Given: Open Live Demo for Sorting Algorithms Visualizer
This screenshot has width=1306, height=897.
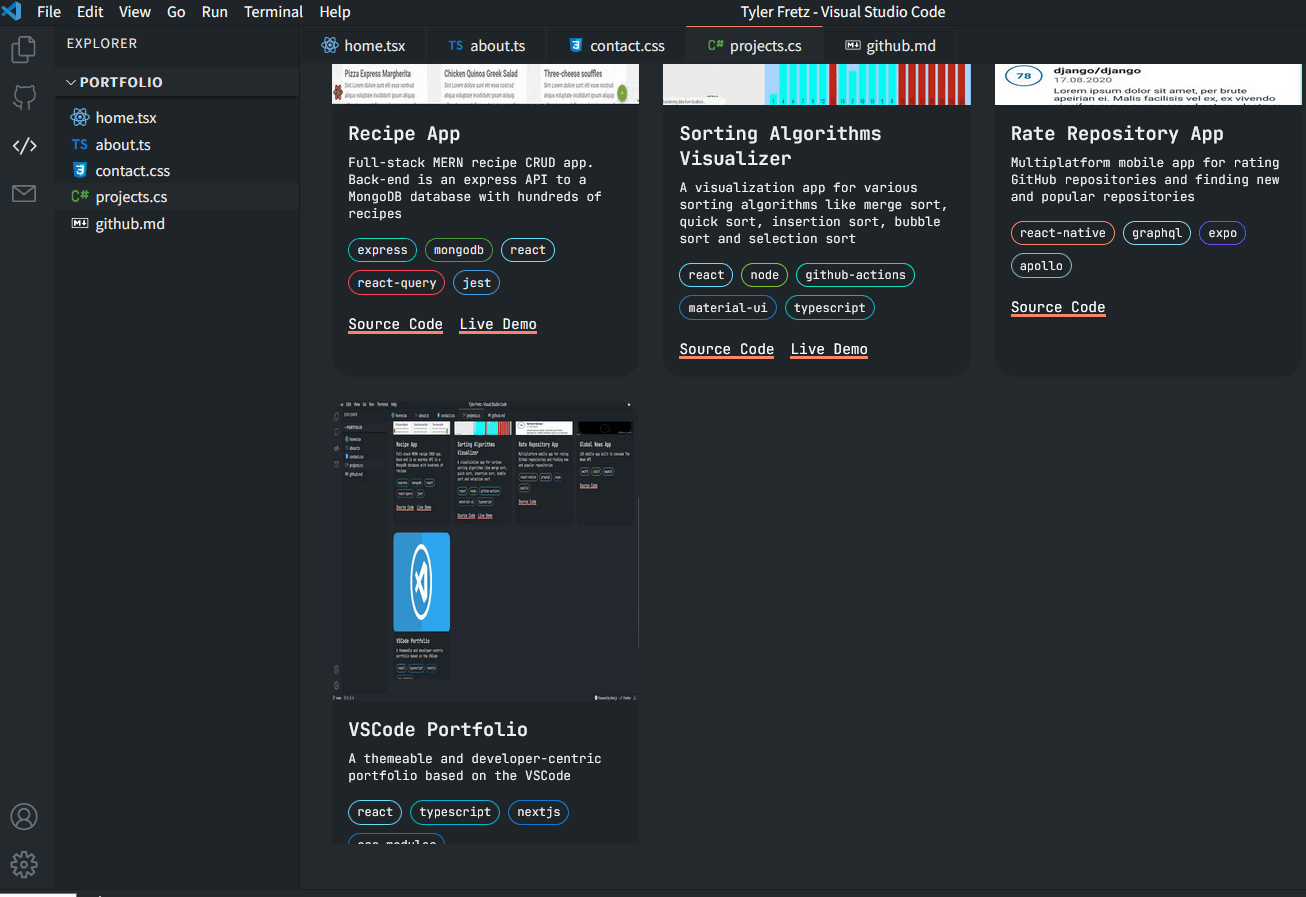Looking at the screenshot, I should coord(828,348).
